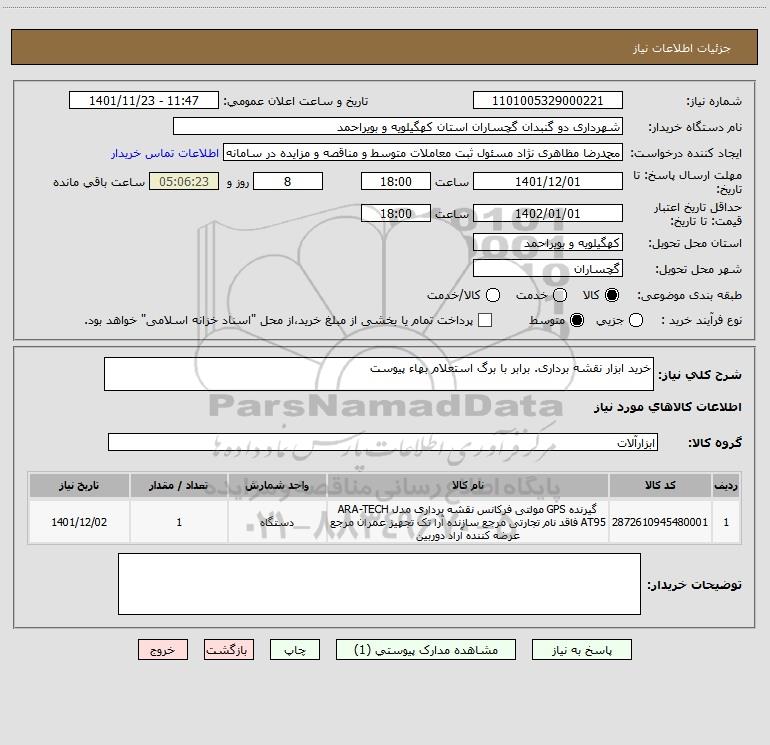The width and height of the screenshot is (770, 745).
Task: Click the goods group field 'ابزارآلات'
Action: click(383, 442)
